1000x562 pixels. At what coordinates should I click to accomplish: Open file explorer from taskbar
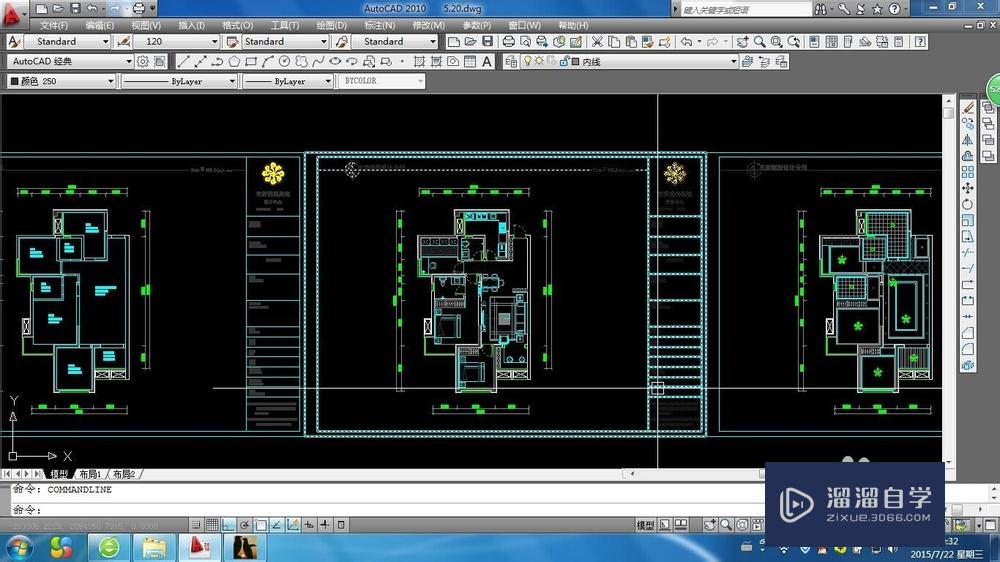154,547
